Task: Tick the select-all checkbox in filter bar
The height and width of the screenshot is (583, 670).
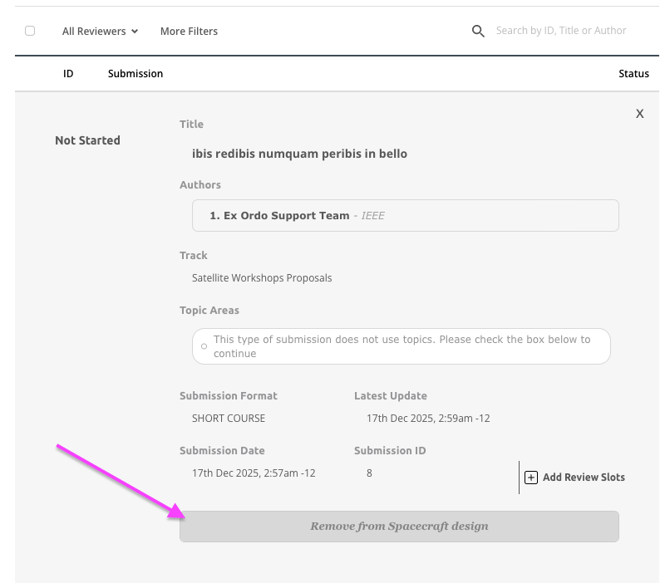Action: [30, 31]
